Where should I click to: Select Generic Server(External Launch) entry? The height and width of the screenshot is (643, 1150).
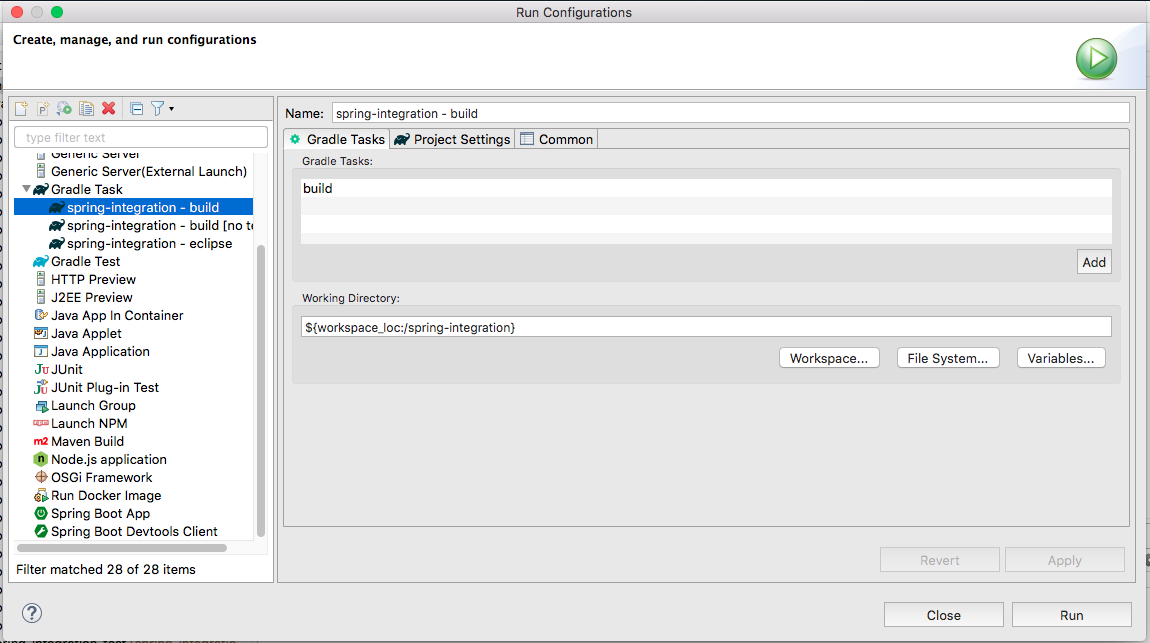pyautogui.click(x=149, y=172)
